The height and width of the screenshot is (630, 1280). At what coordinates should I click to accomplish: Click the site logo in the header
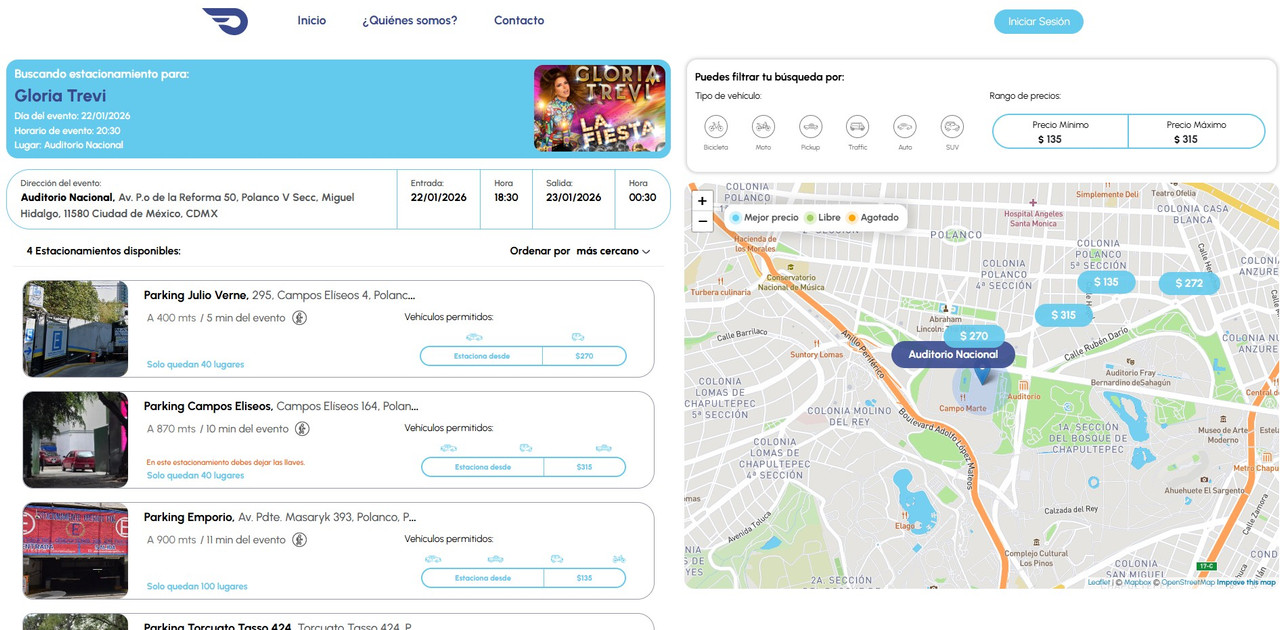(x=225, y=20)
